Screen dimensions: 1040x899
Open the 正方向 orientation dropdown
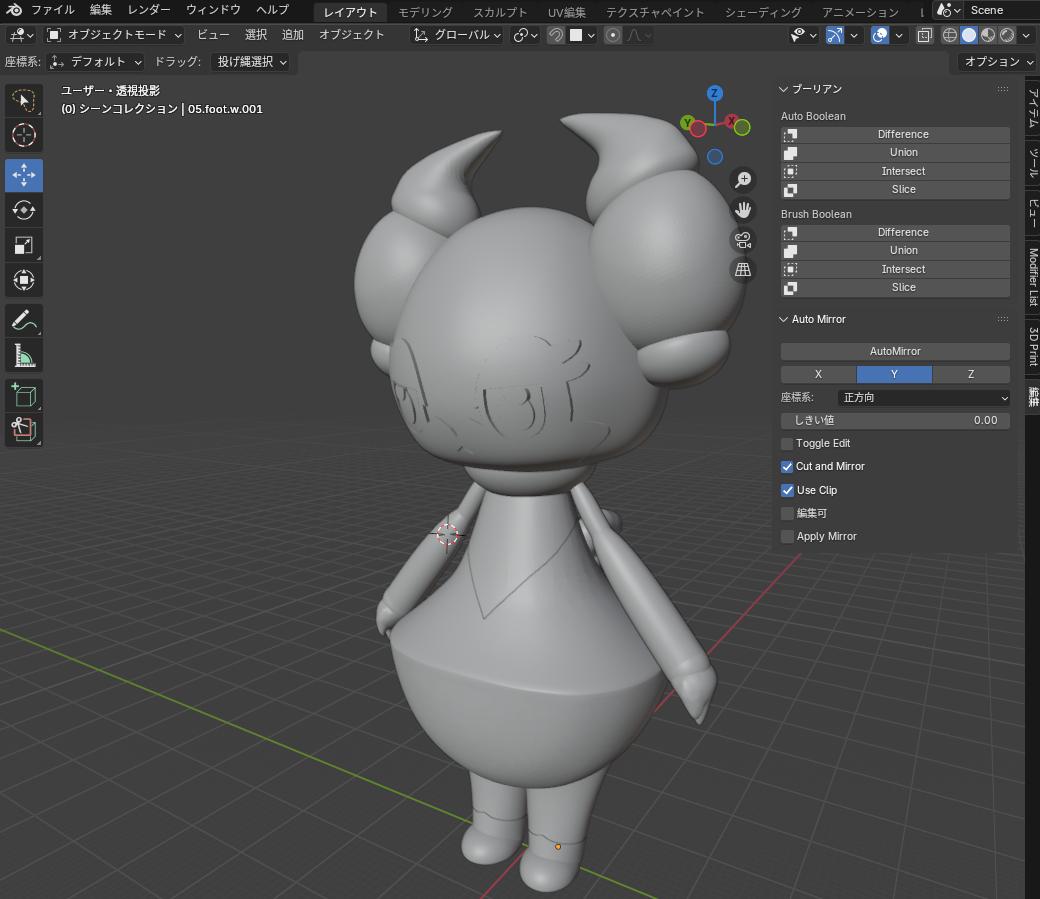click(923, 397)
